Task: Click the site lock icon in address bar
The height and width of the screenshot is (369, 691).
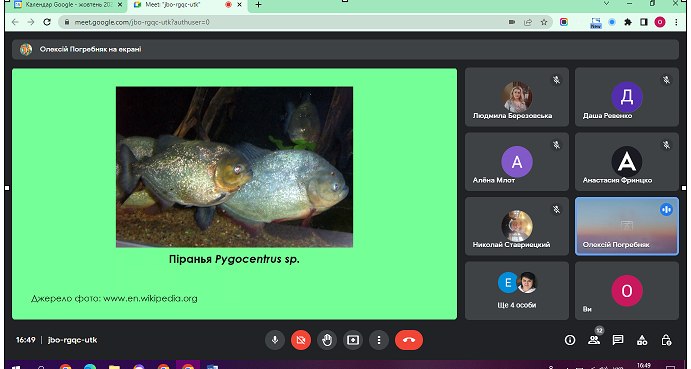Action: coord(67,22)
